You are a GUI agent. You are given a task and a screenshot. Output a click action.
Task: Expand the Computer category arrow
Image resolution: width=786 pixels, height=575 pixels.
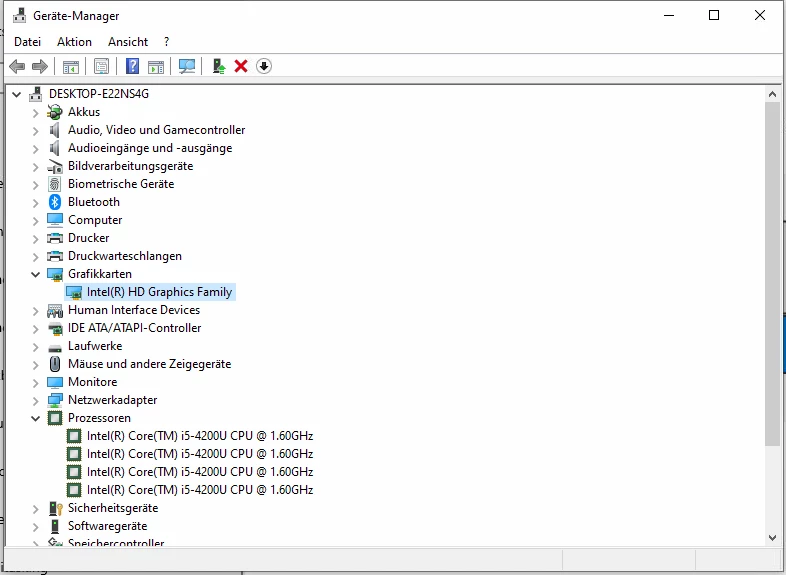35,221
